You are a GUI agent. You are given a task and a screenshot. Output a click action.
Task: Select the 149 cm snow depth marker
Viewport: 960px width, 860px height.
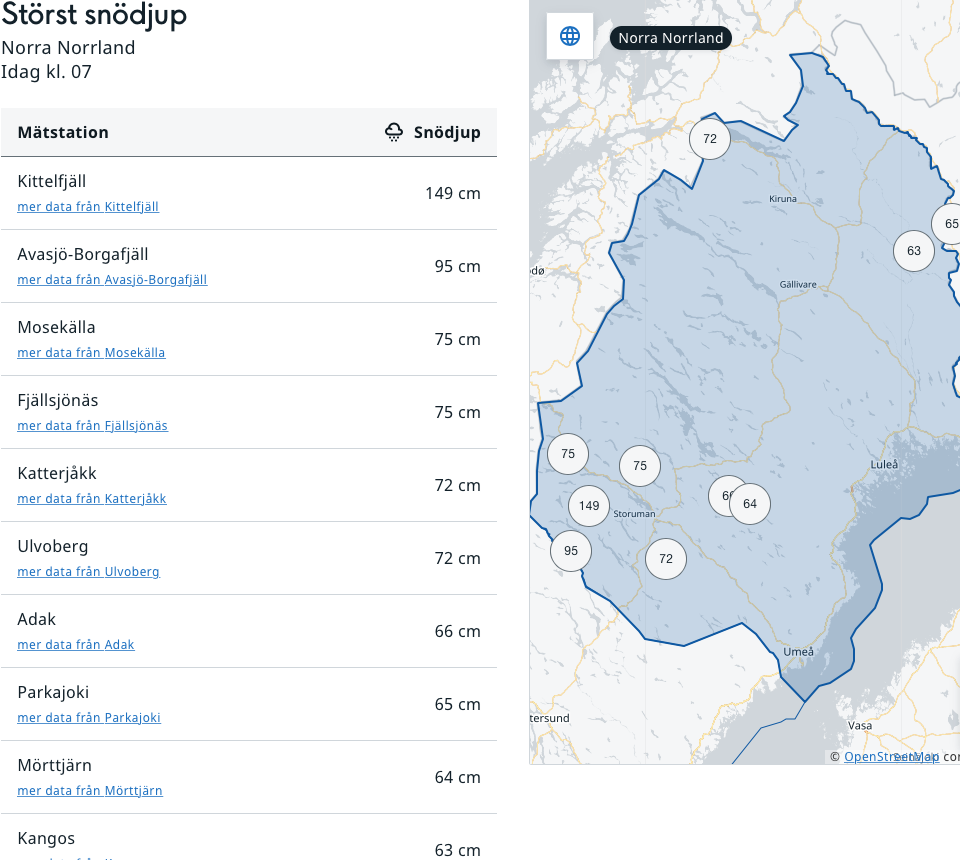point(589,505)
